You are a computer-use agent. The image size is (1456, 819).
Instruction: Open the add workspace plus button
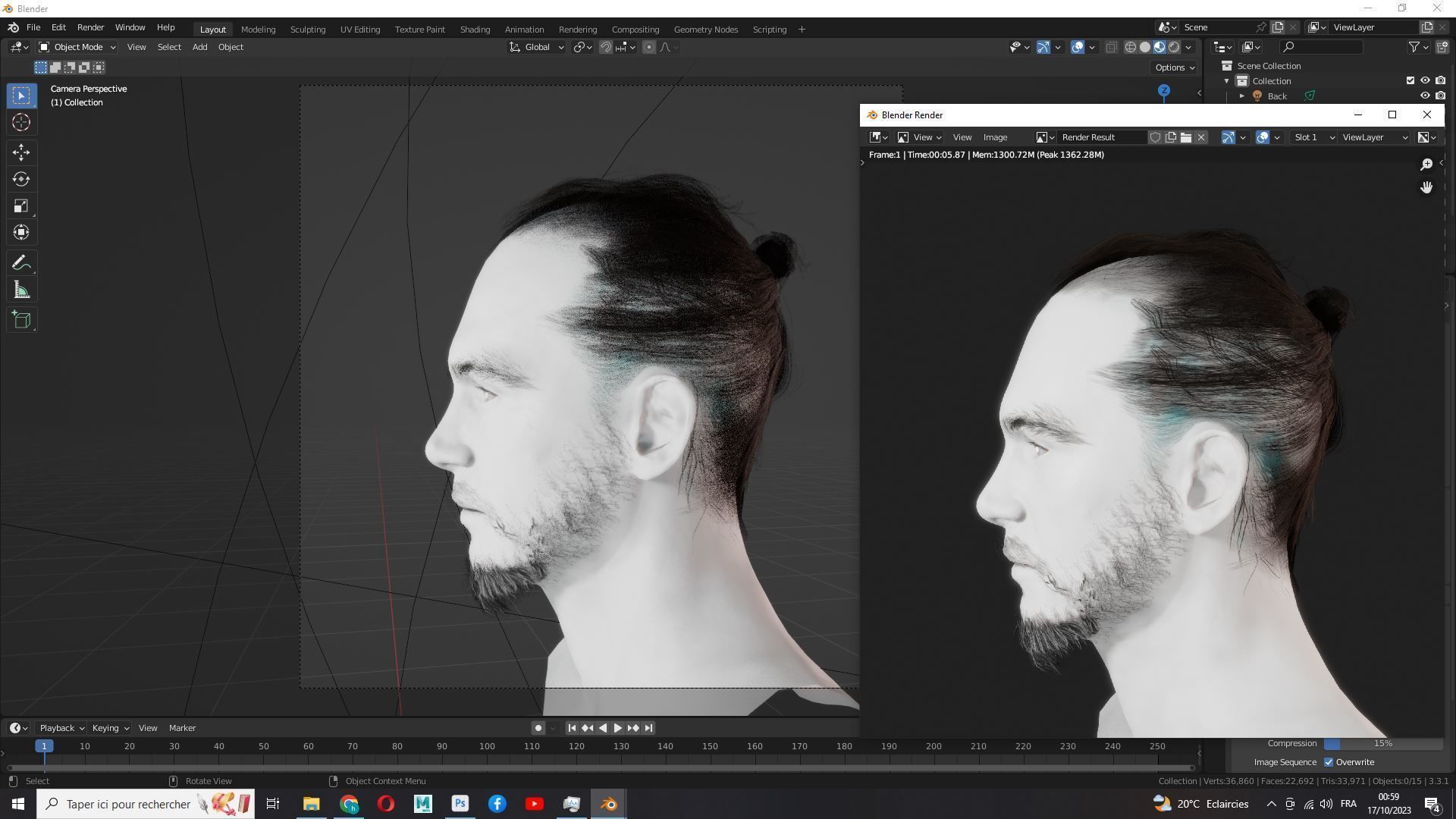(x=802, y=30)
